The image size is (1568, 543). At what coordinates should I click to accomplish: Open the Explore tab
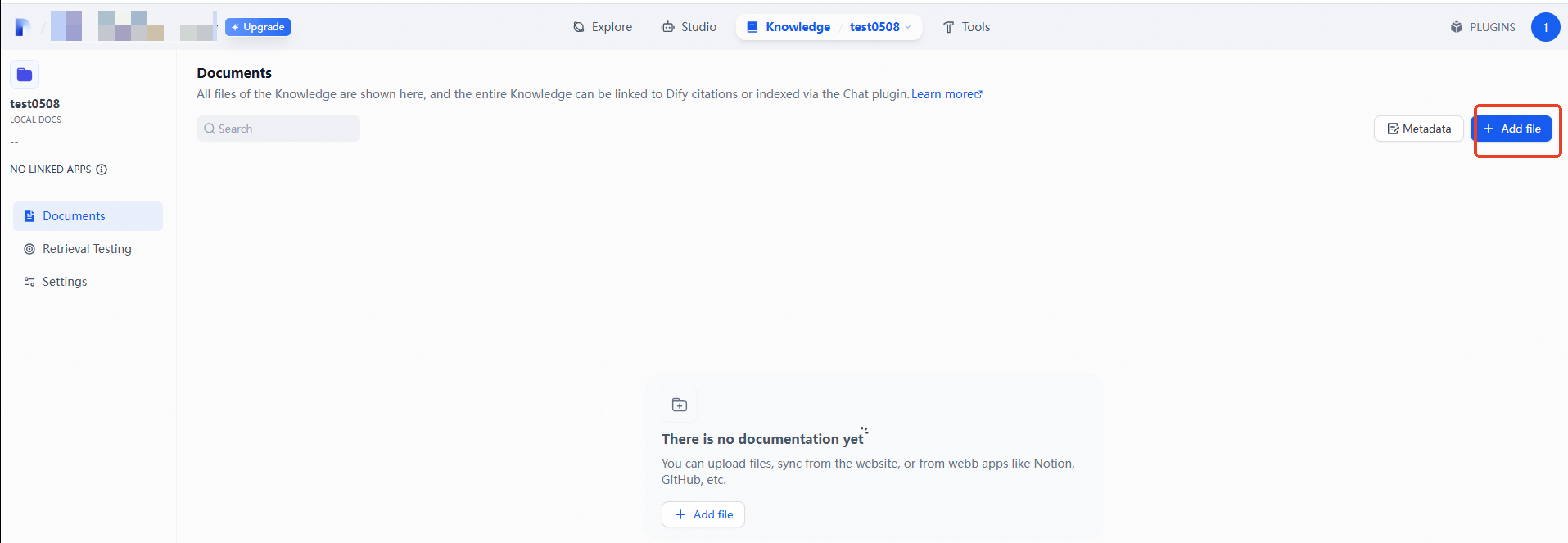point(603,27)
